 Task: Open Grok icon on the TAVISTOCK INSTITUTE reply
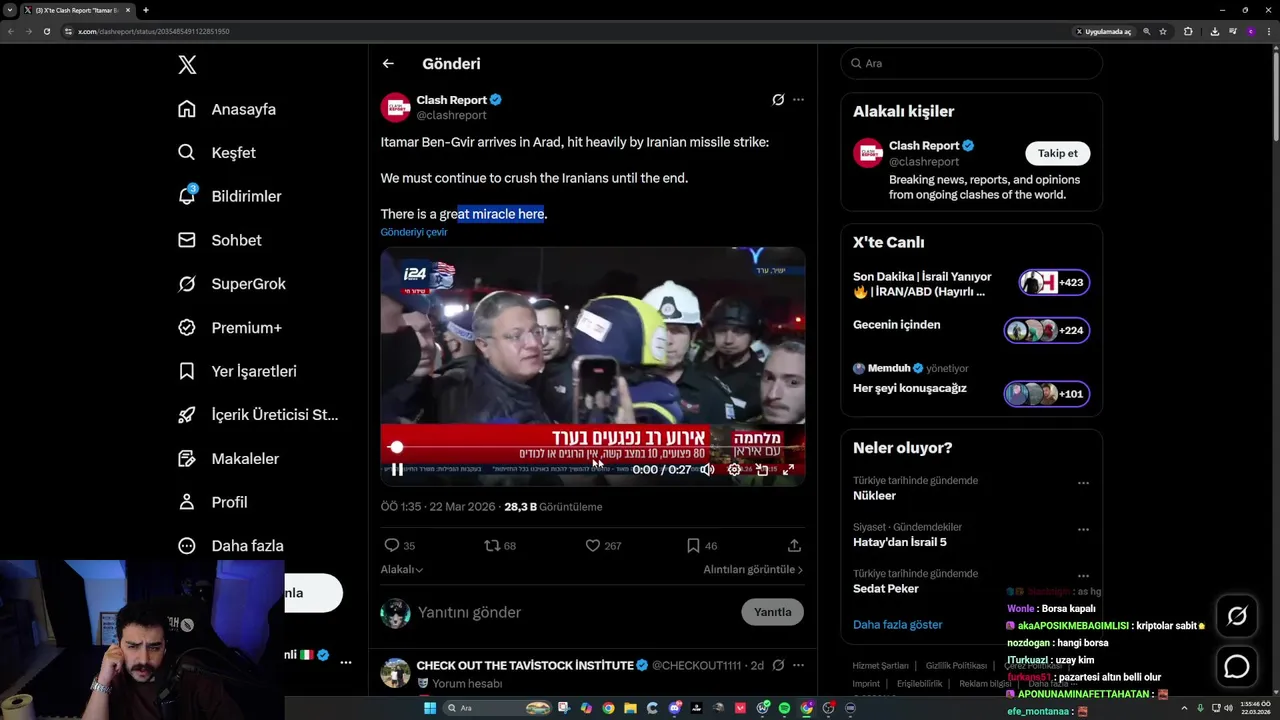778,665
